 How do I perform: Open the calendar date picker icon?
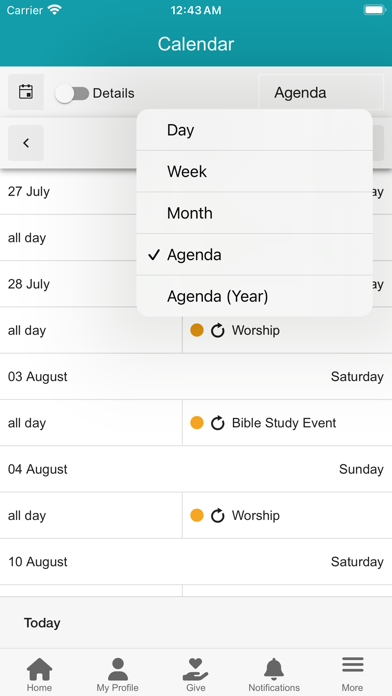pos(26,92)
